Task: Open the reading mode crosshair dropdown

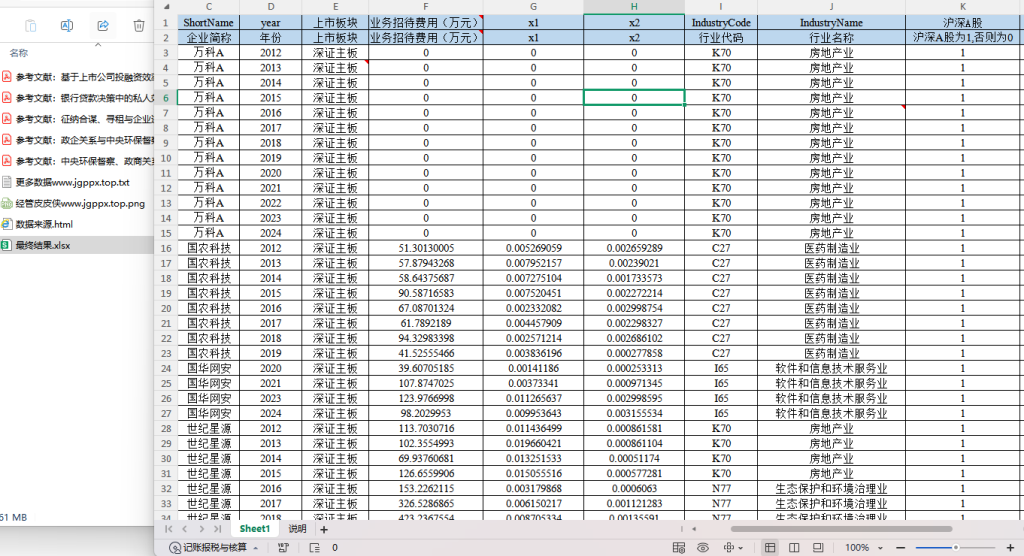Action: pyautogui.click(x=733, y=548)
